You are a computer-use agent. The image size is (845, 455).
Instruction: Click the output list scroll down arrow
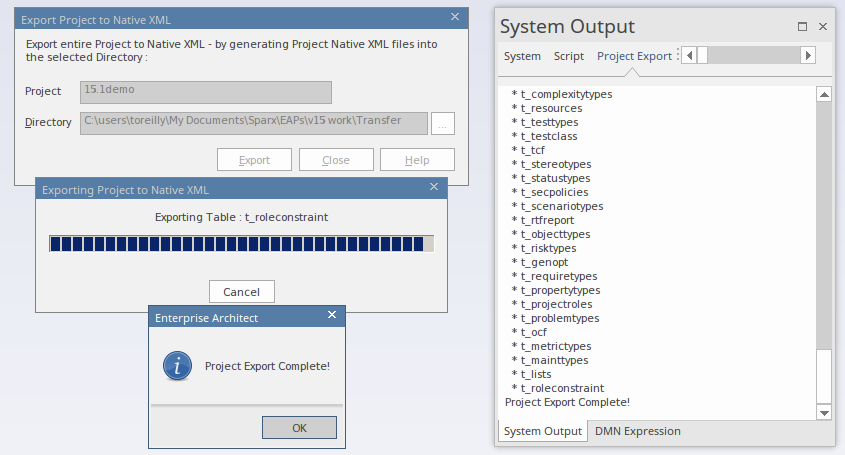(x=824, y=412)
